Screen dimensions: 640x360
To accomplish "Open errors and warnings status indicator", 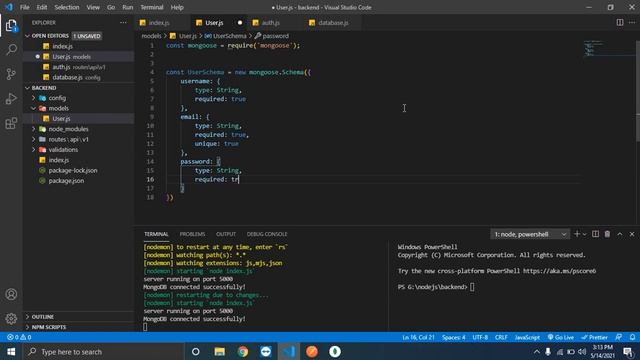I will (19, 337).
